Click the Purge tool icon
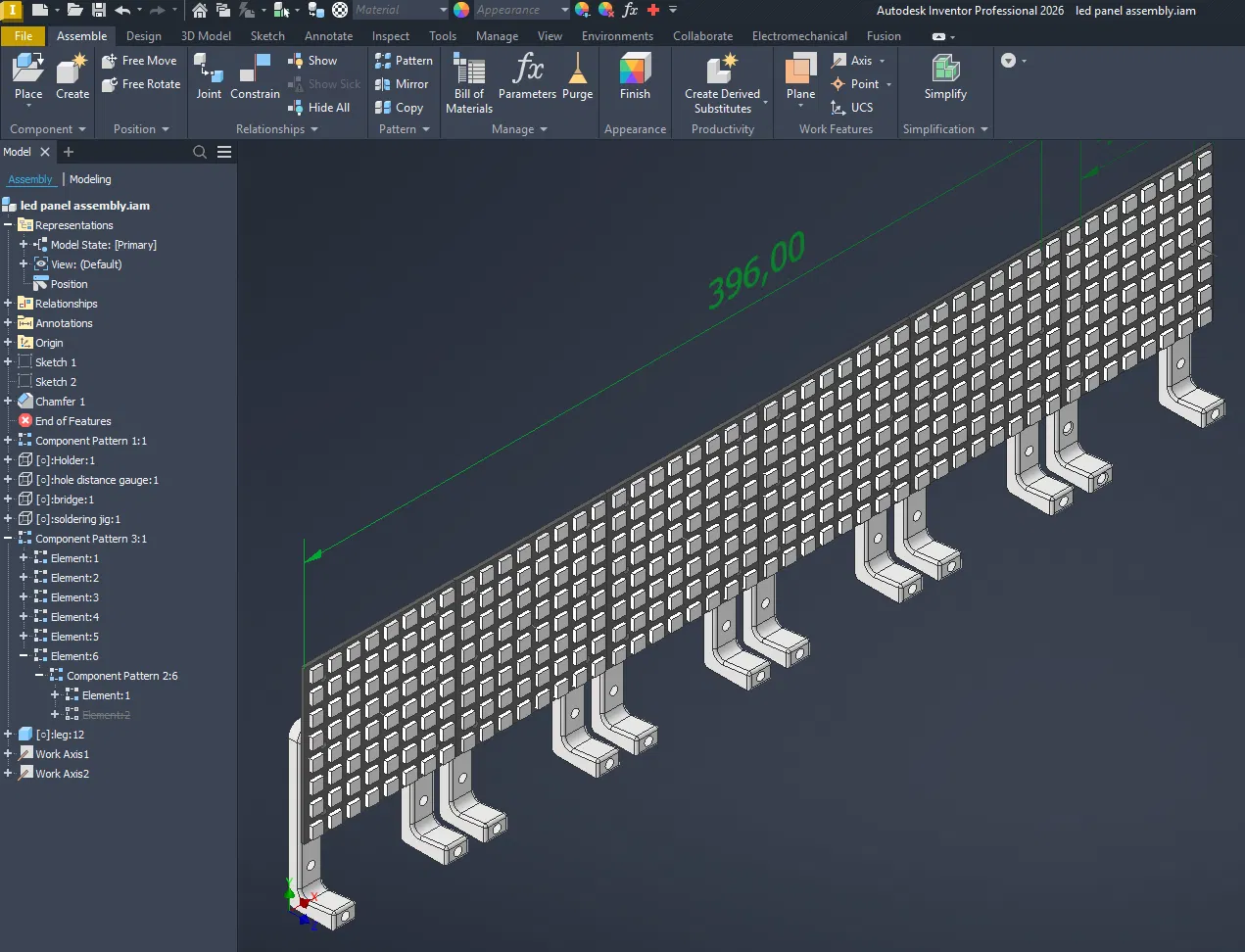 point(577,71)
